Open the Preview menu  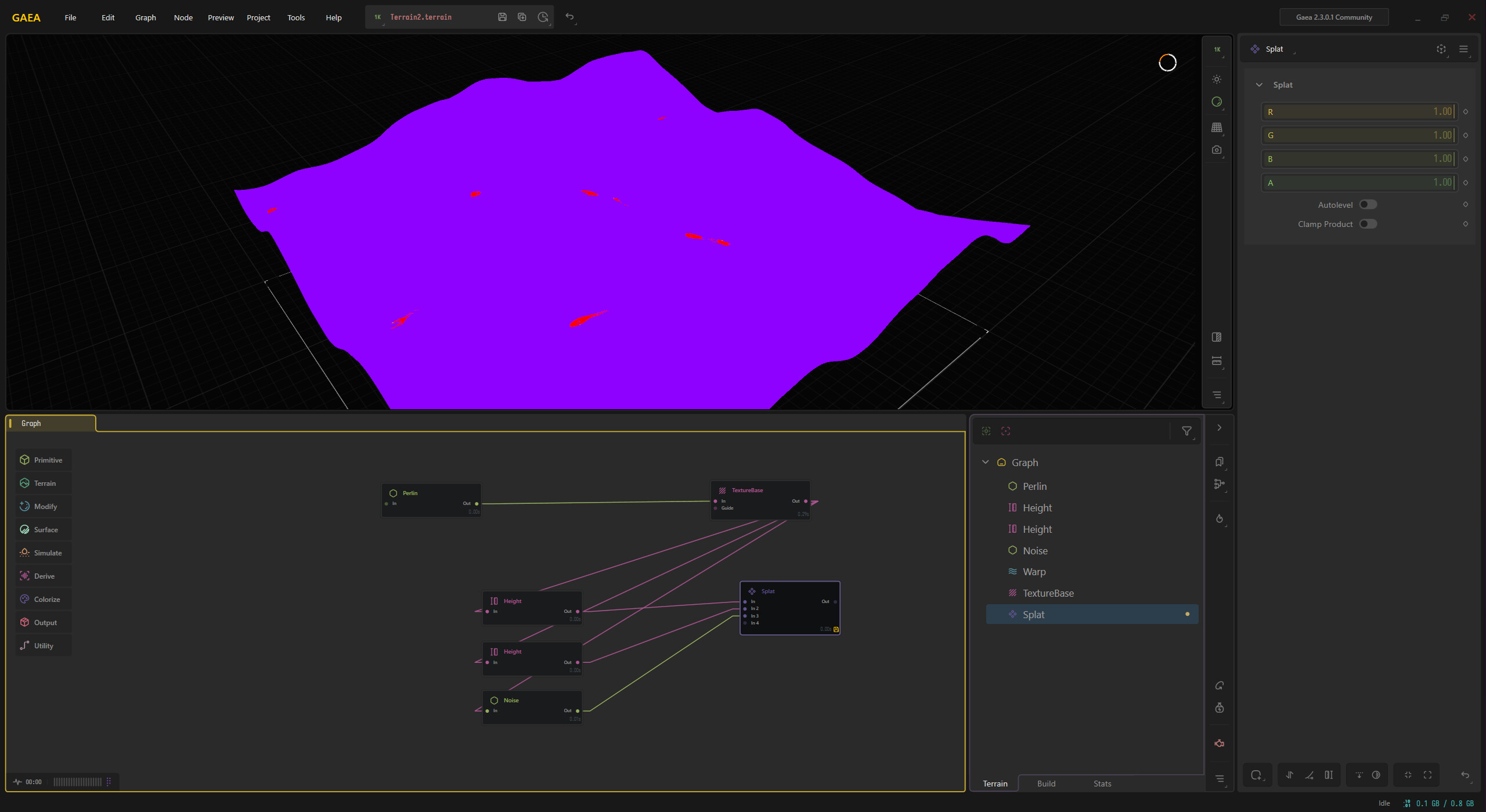pos(221,17)
